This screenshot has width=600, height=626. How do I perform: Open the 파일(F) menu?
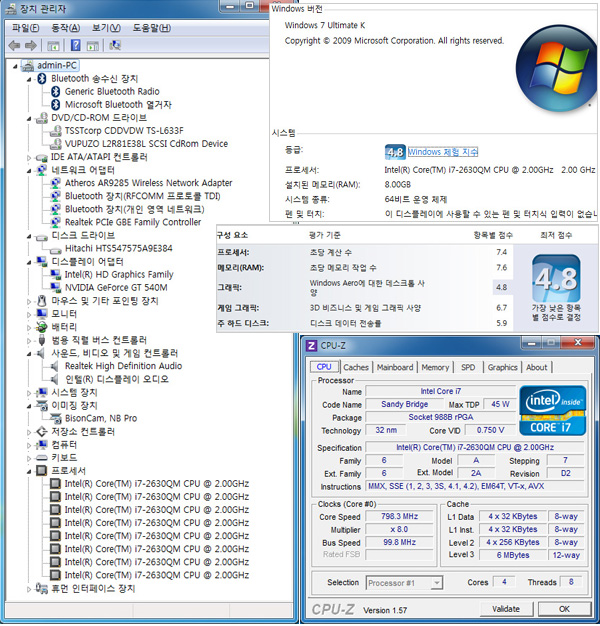click(25, 28)
